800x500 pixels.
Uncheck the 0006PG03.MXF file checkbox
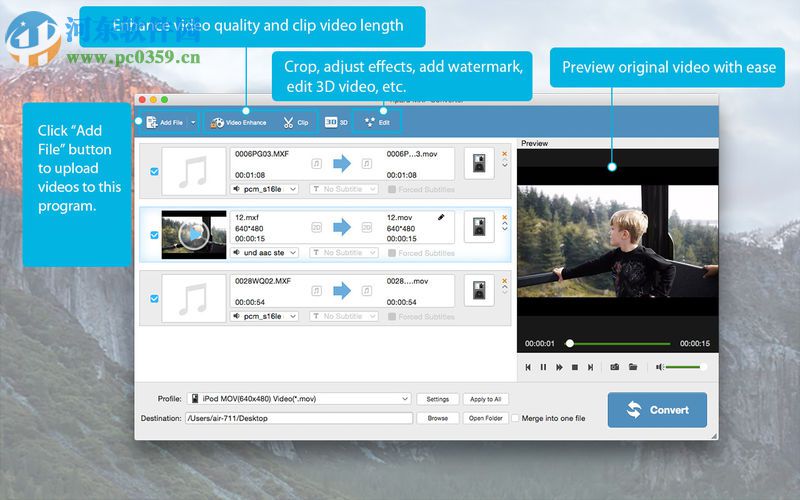click(x=154, y=171)
